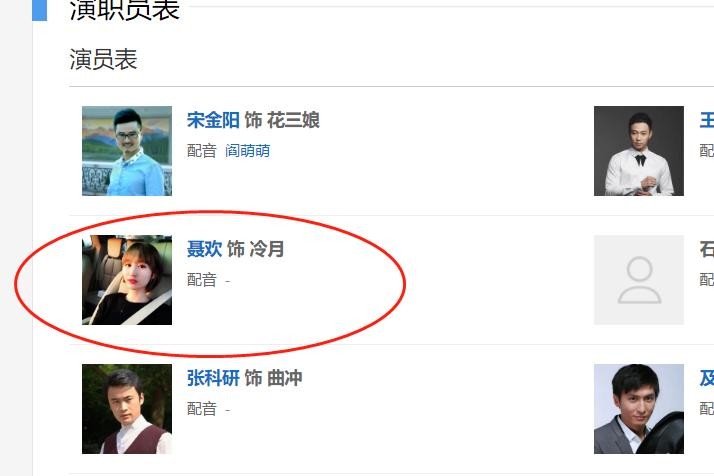Open actor link 聂欢
714x476 pixels.
[204, 249]
